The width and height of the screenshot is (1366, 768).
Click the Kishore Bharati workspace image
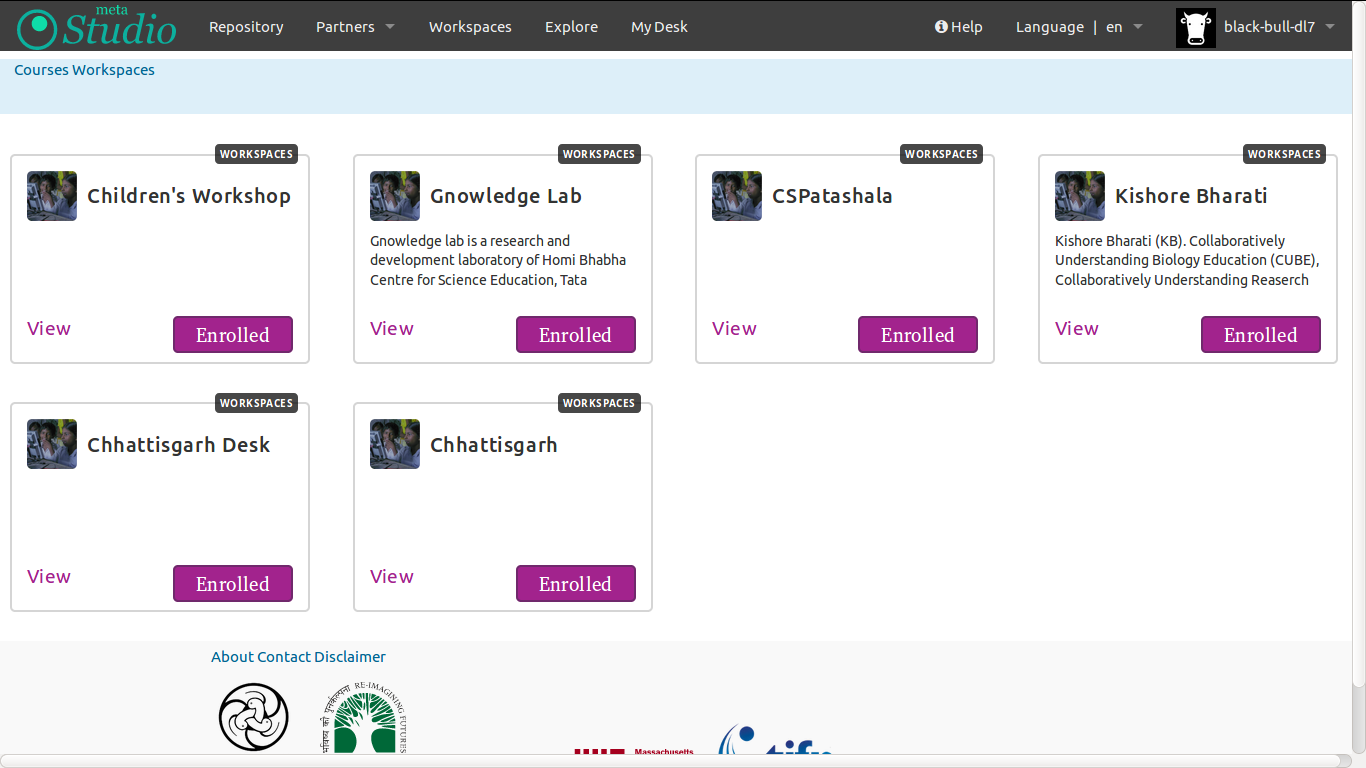tap(1080, 196)
